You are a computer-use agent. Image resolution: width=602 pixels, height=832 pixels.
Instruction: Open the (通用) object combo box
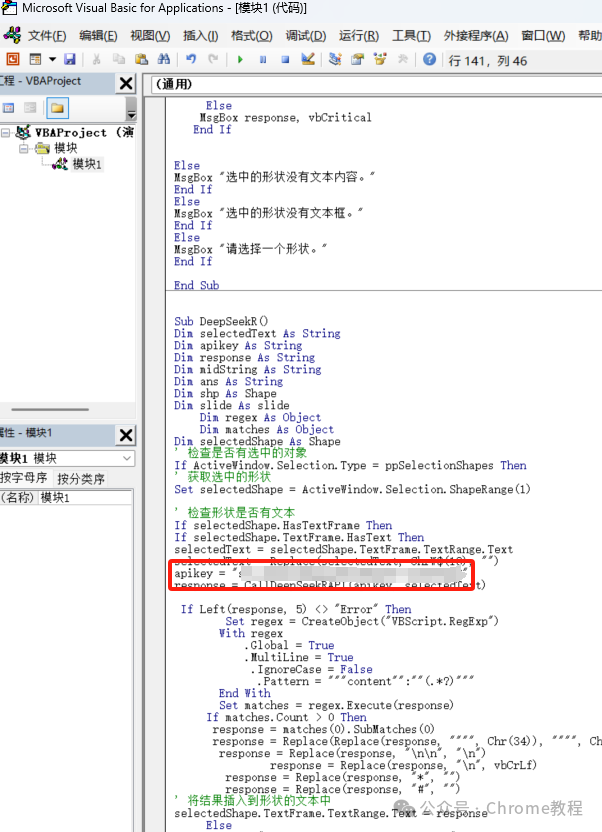tap(376, 84)
